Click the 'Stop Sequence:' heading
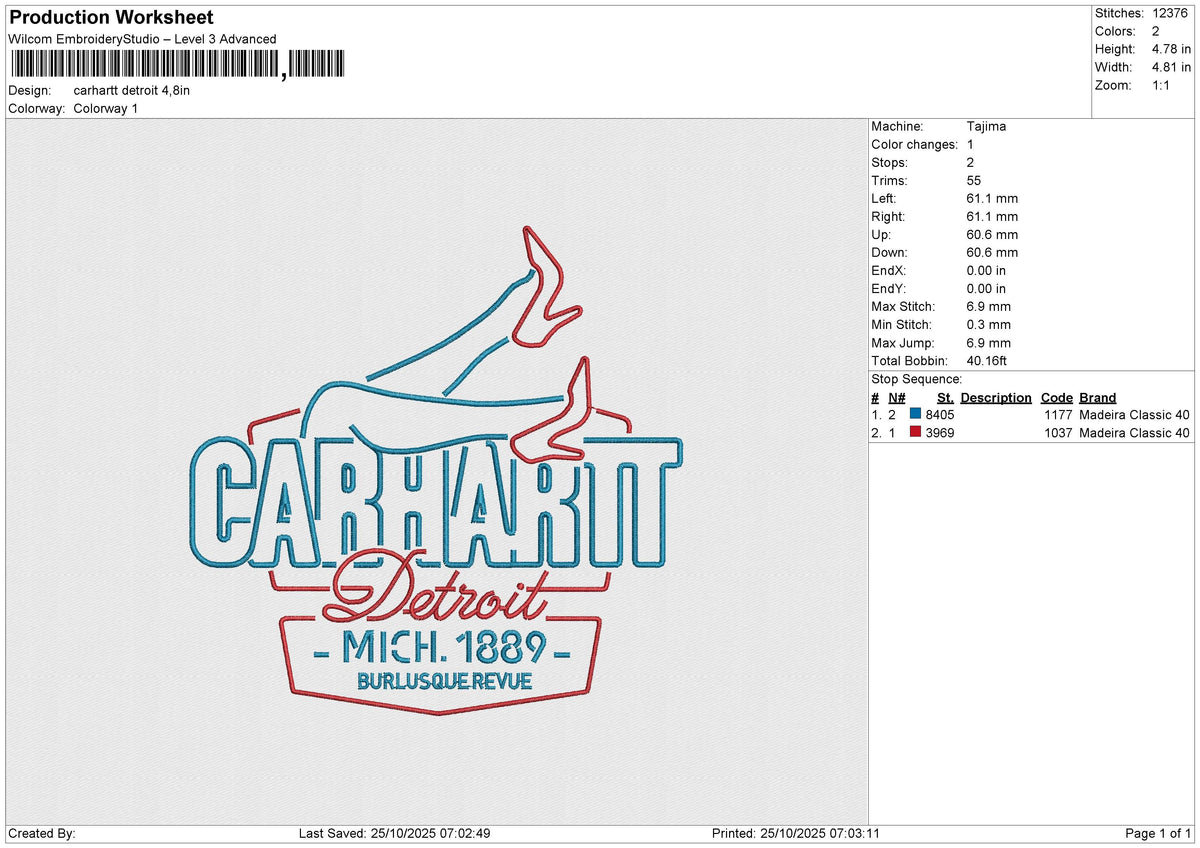The height and width of the screenshot is (848, 1200). 917,379
